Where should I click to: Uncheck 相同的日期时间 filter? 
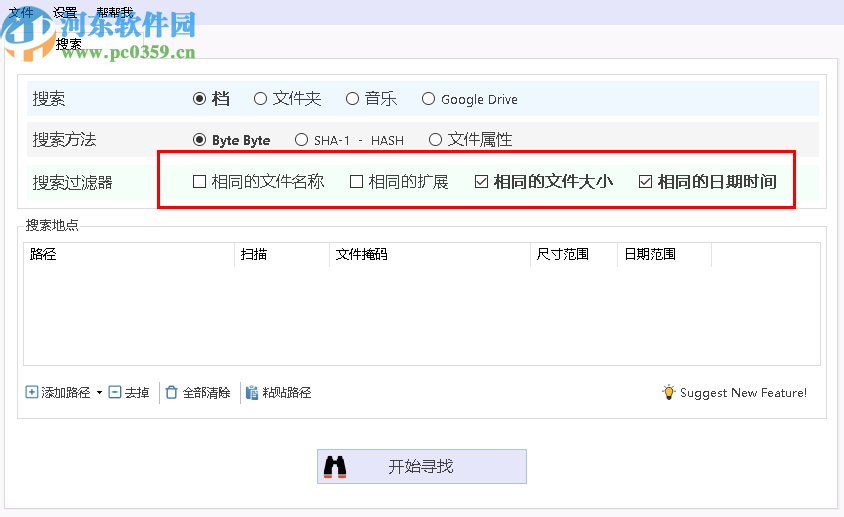[645, 182]
